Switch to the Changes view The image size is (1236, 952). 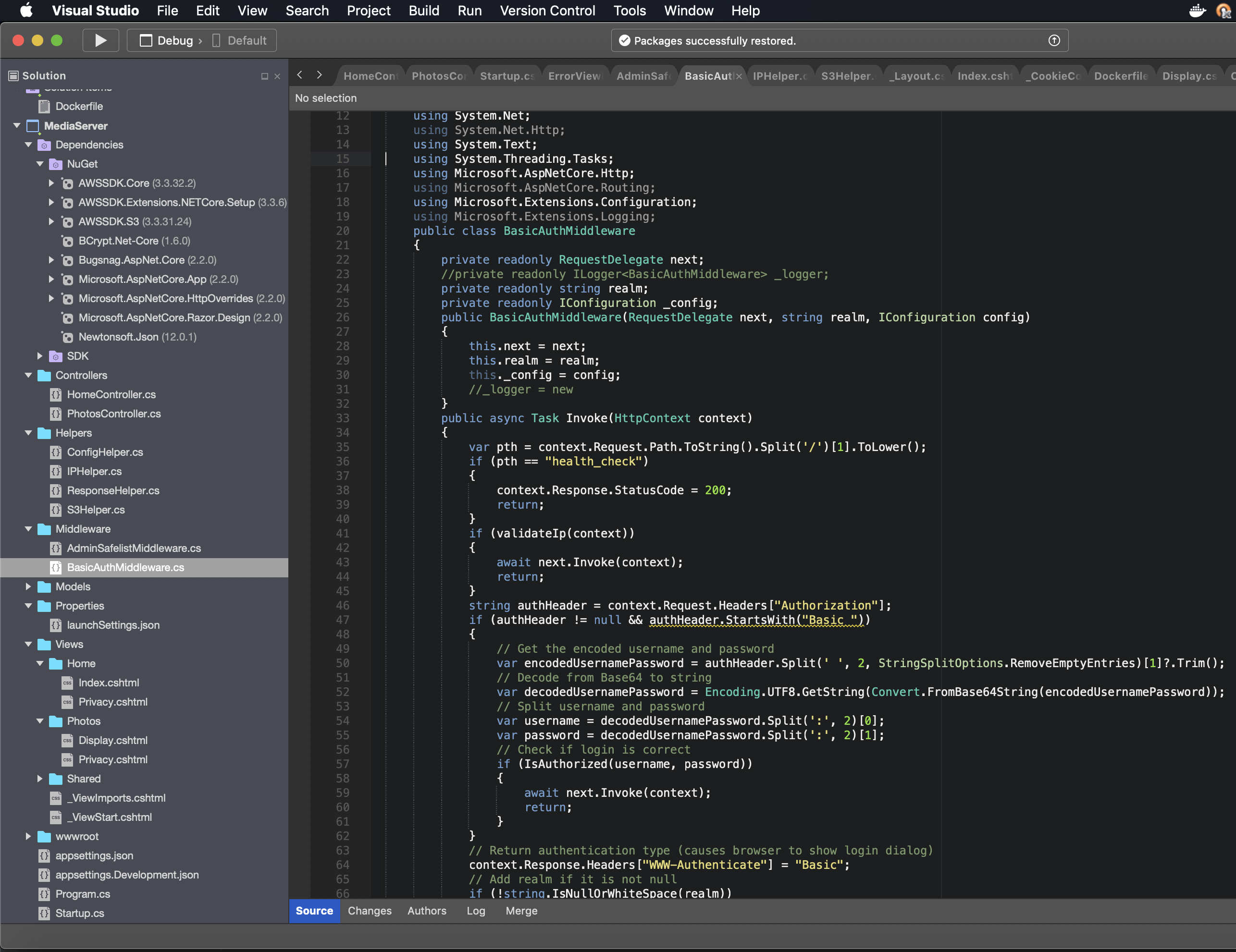point(369,911)
